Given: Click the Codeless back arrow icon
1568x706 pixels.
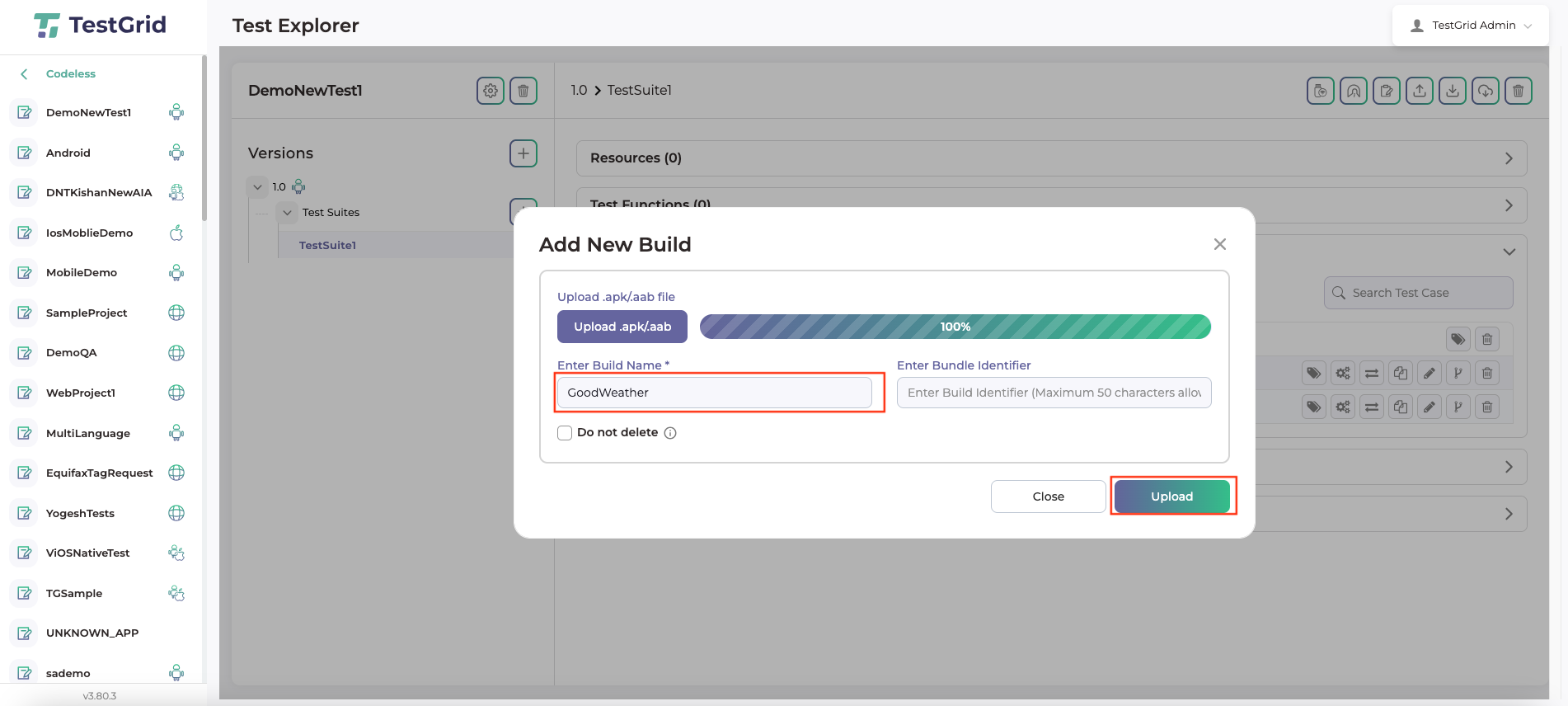Looking at the screenshot, I should pos(25,74).
